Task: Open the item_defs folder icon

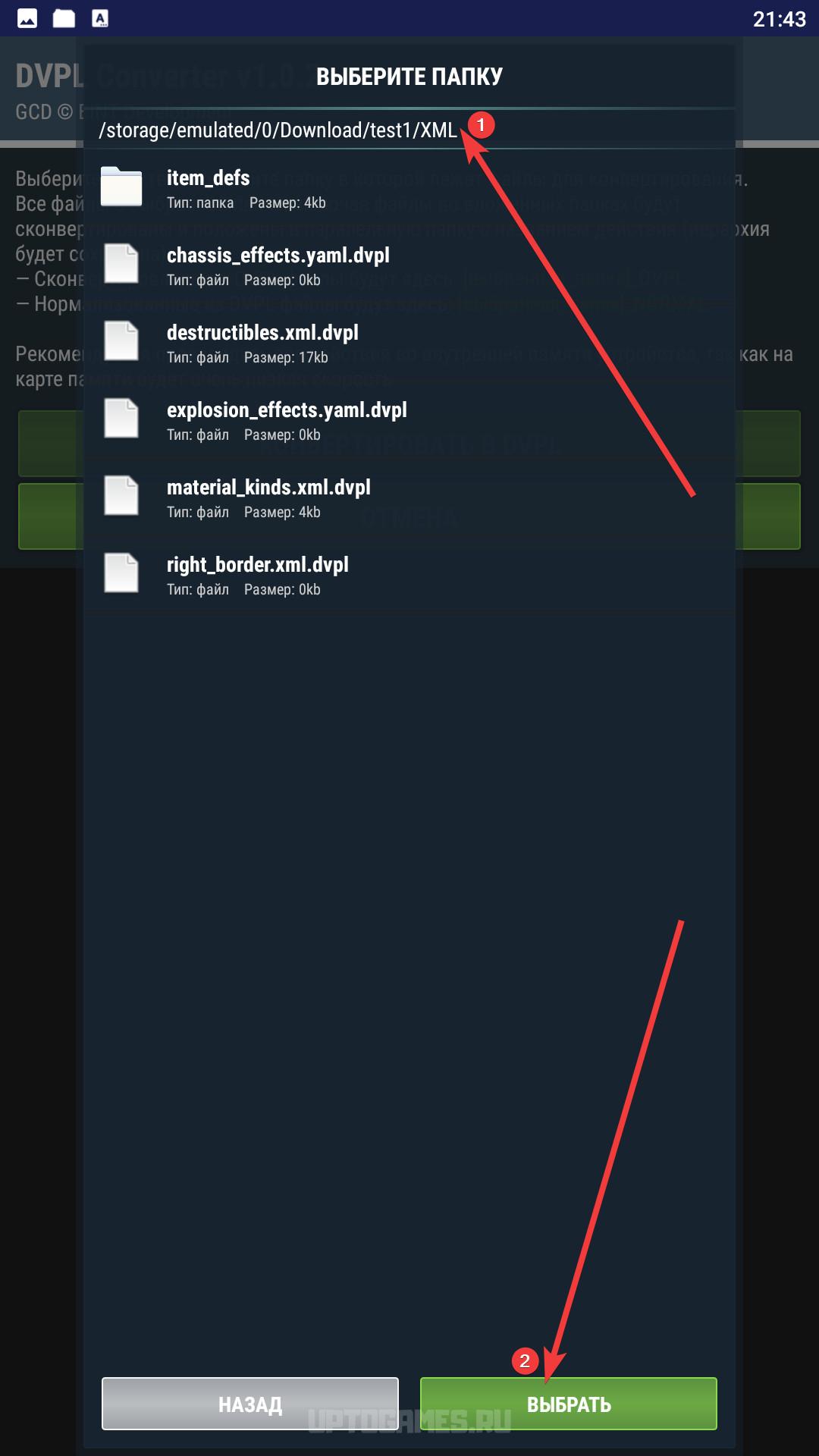Action: (x=121, y=187)
